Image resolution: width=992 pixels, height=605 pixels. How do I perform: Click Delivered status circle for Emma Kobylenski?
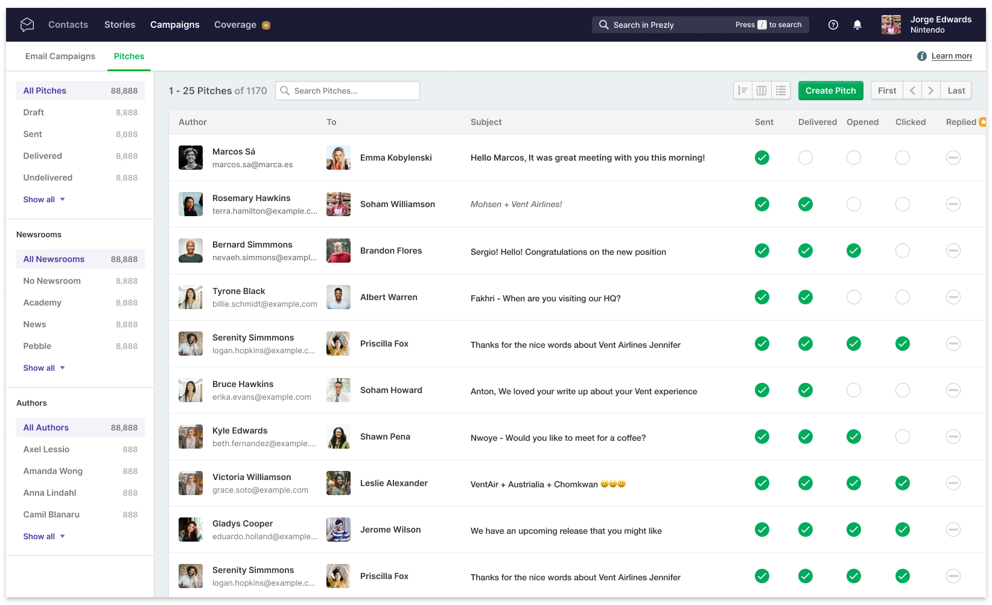tap(805, 158)
